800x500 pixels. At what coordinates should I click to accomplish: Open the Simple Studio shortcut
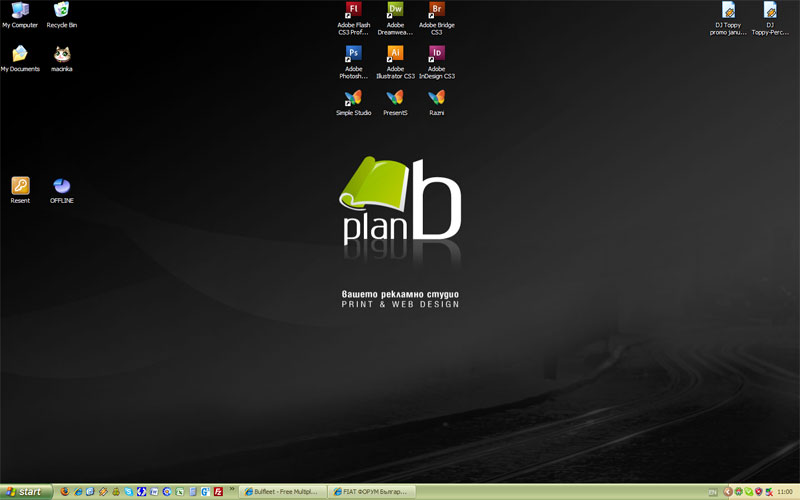click(x=353, y=98)
